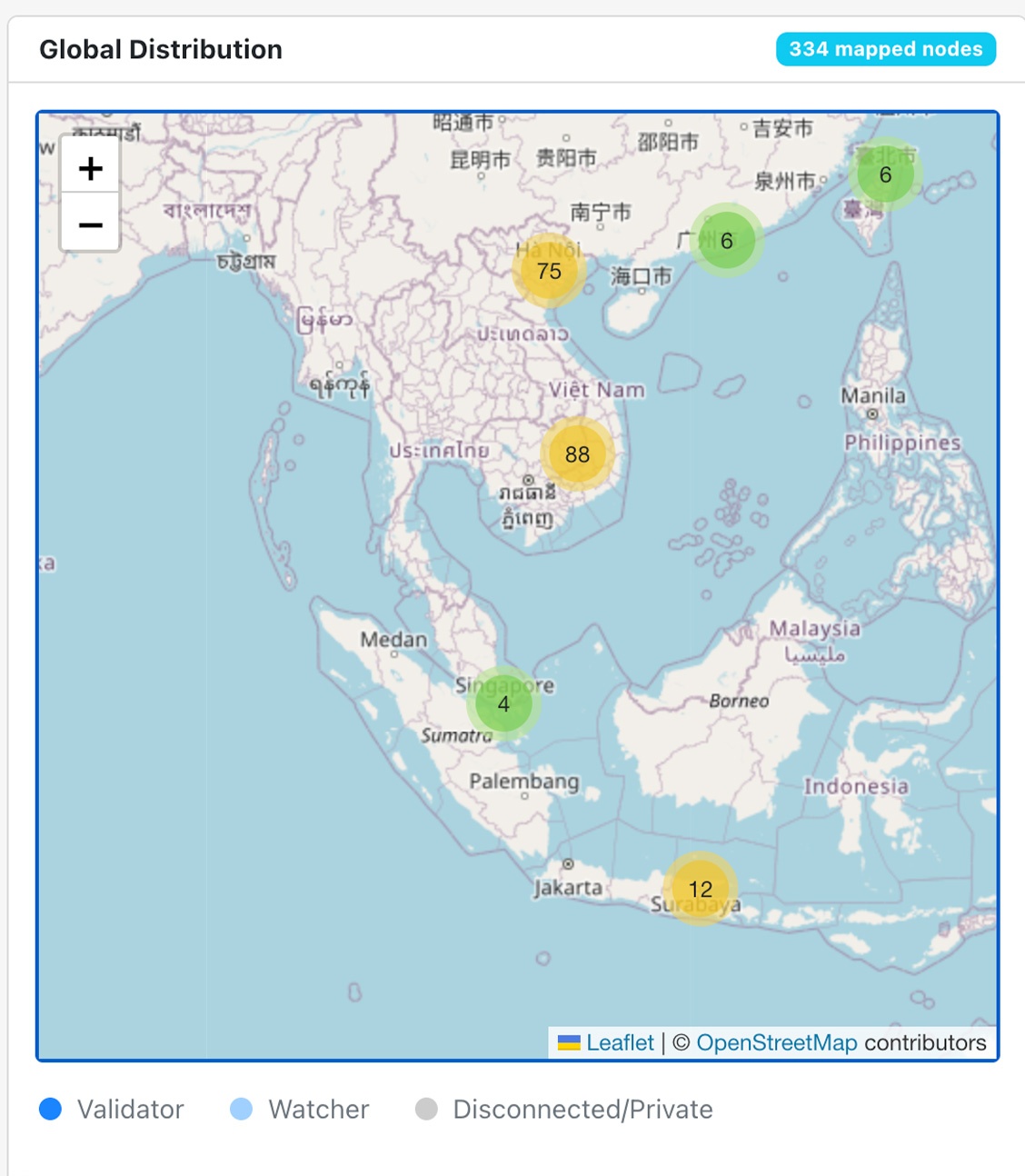Screen dimensions: 1025x1176
Task: Click the Medan label on the map
Action: 393,640
